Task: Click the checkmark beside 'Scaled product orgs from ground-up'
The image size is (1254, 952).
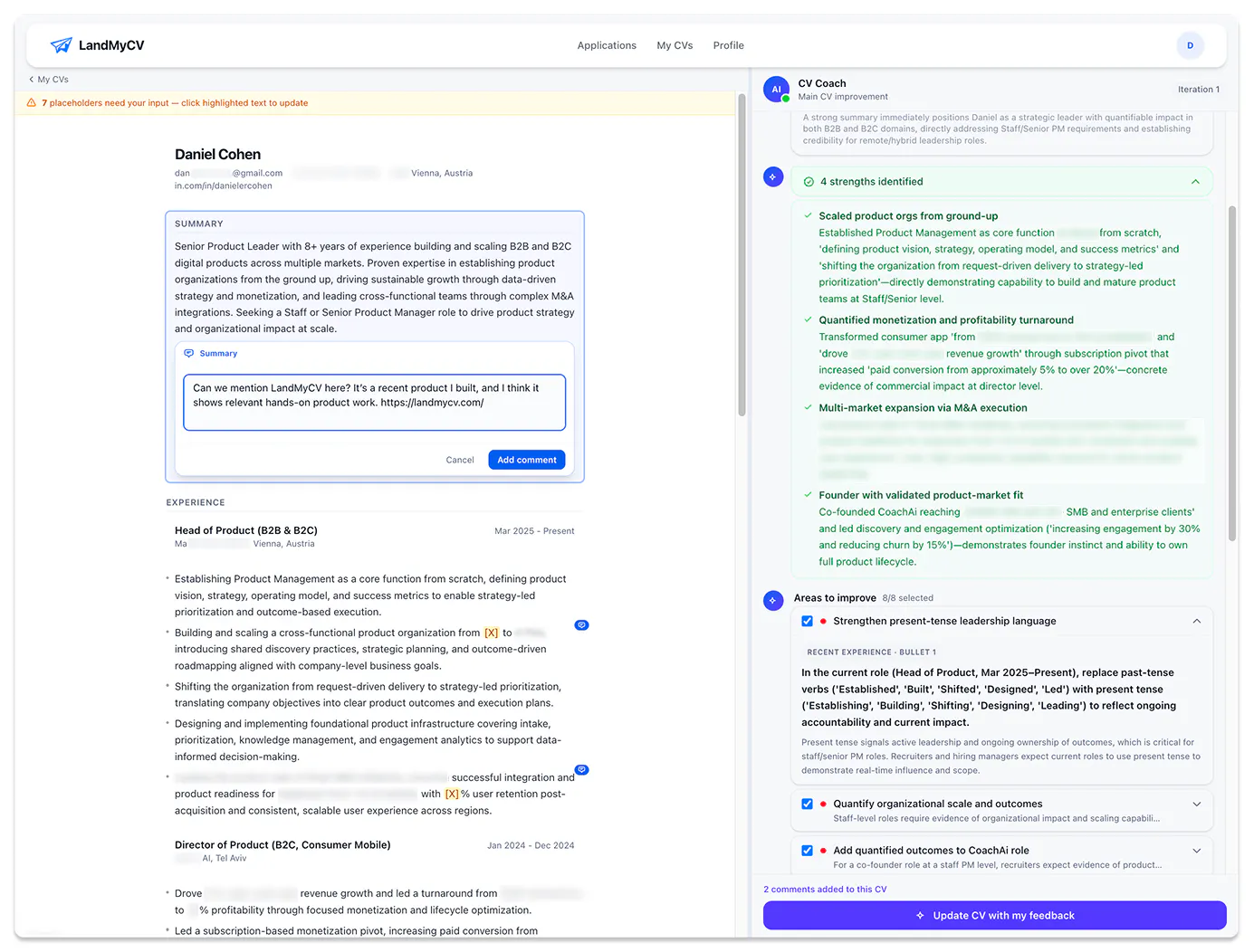Action: 808,215
